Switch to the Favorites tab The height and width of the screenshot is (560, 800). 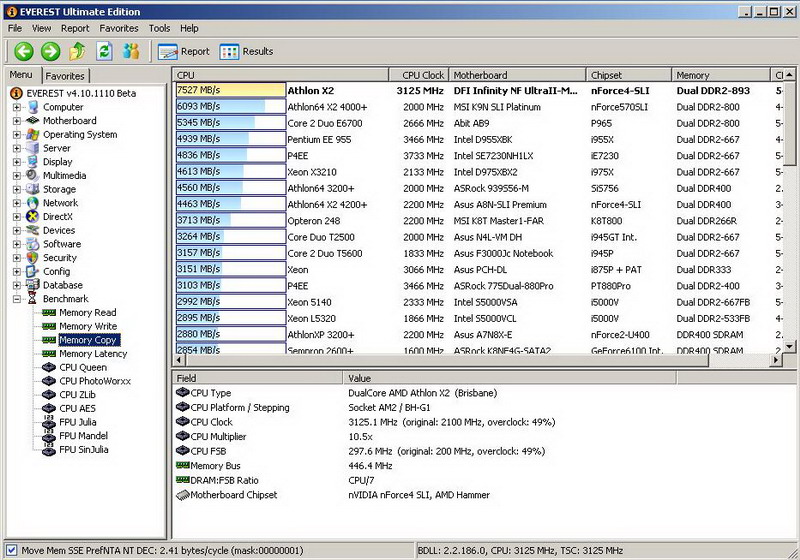tap(65, 75)
